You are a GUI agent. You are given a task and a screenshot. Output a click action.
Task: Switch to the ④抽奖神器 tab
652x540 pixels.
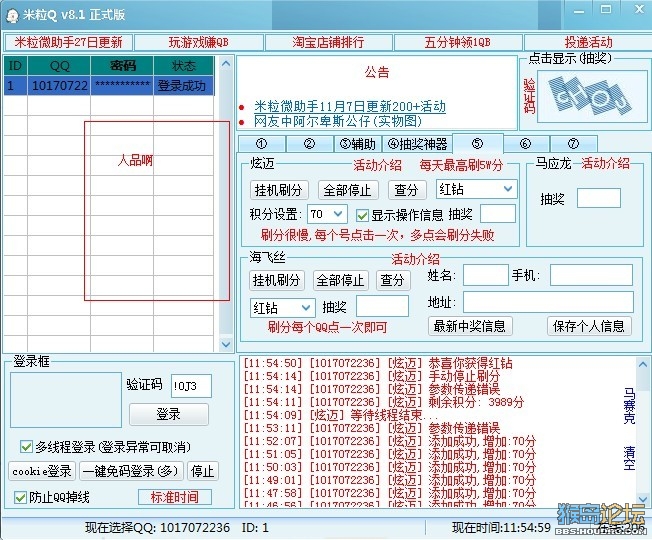(417, 144)
